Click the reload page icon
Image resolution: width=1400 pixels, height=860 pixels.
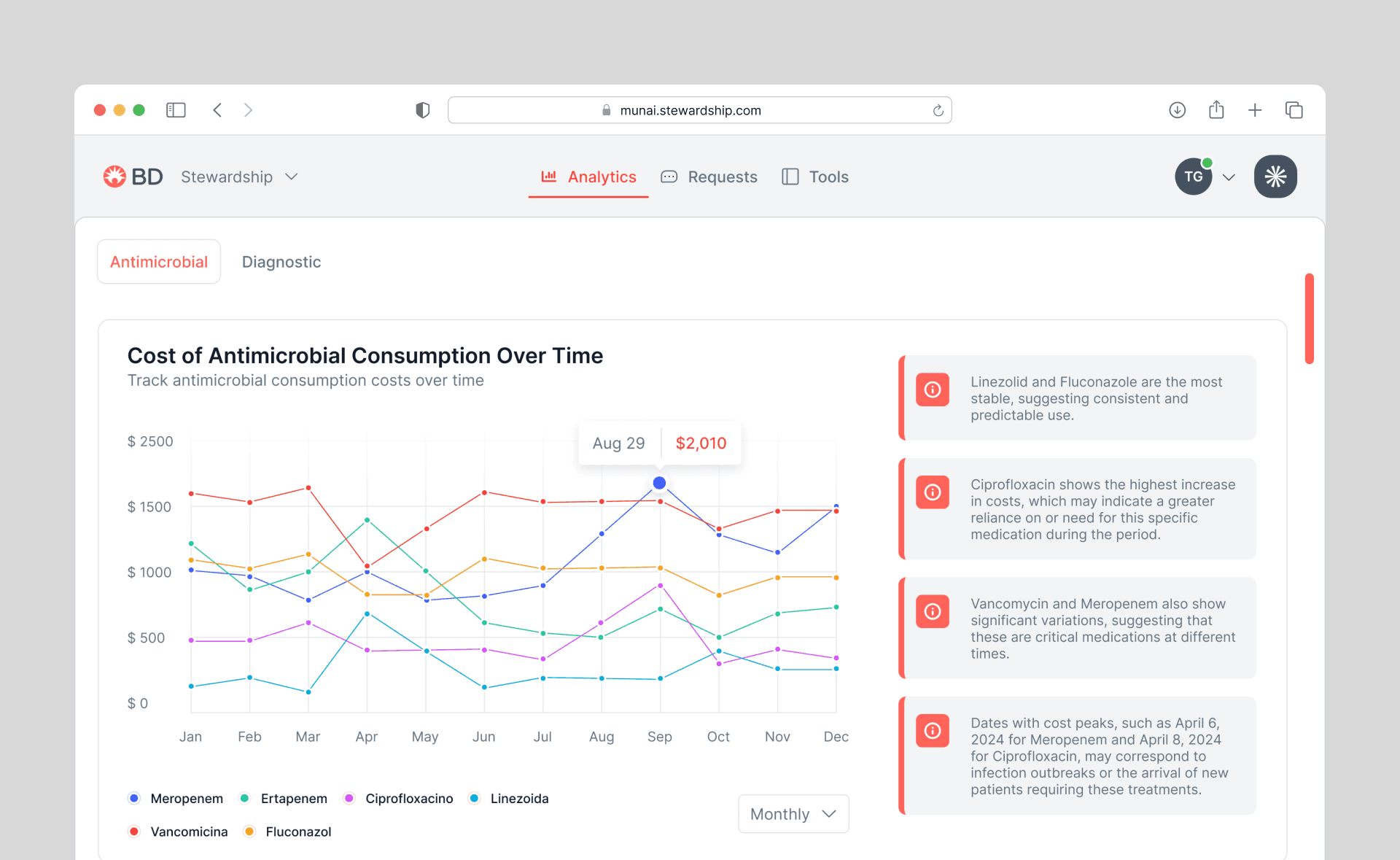point(938,110)
